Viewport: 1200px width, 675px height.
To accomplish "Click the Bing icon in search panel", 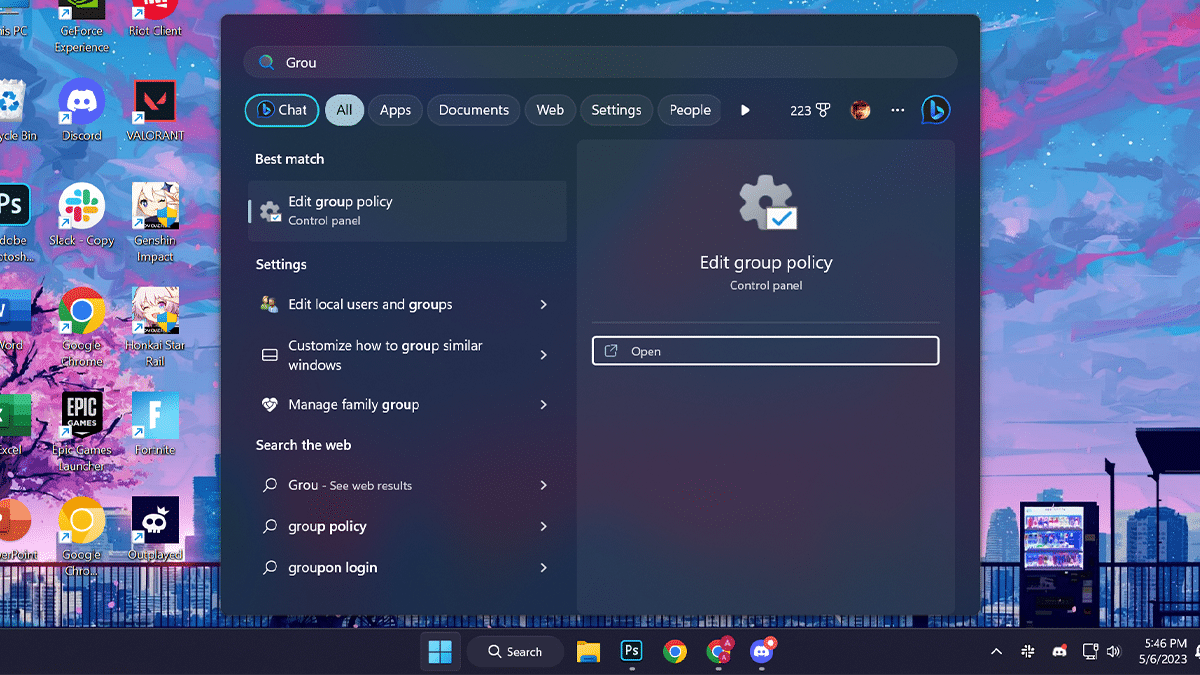I will [x=935, y=110].
